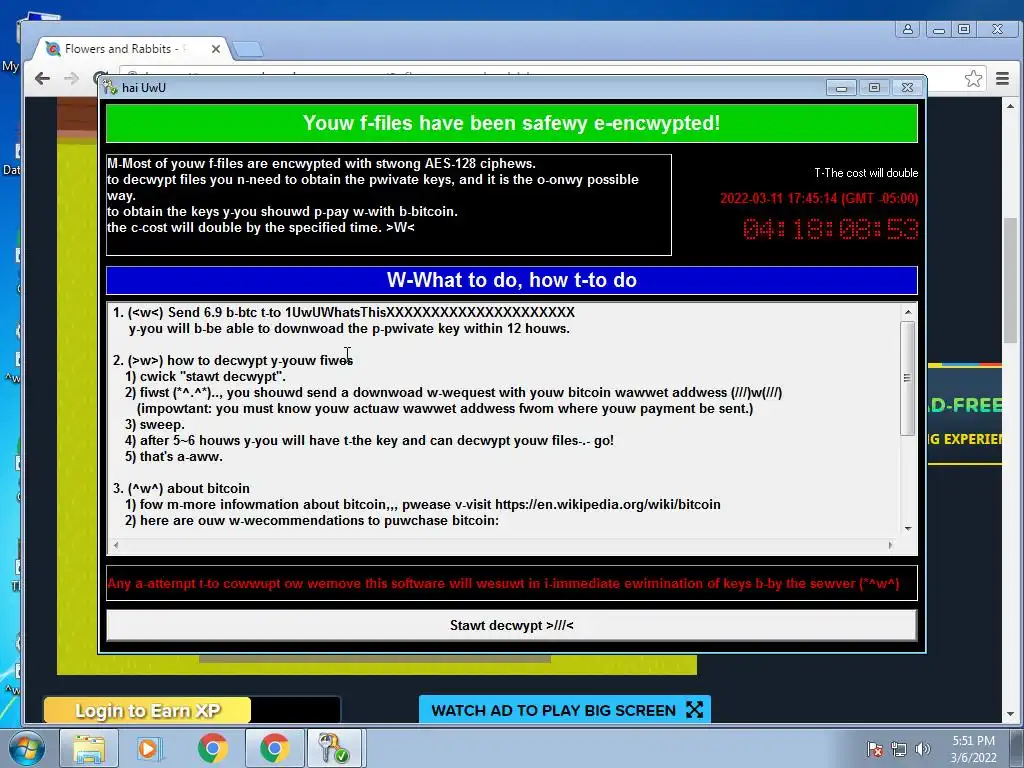Click Watch Ad to Play Big Screen

click(564, 710)
